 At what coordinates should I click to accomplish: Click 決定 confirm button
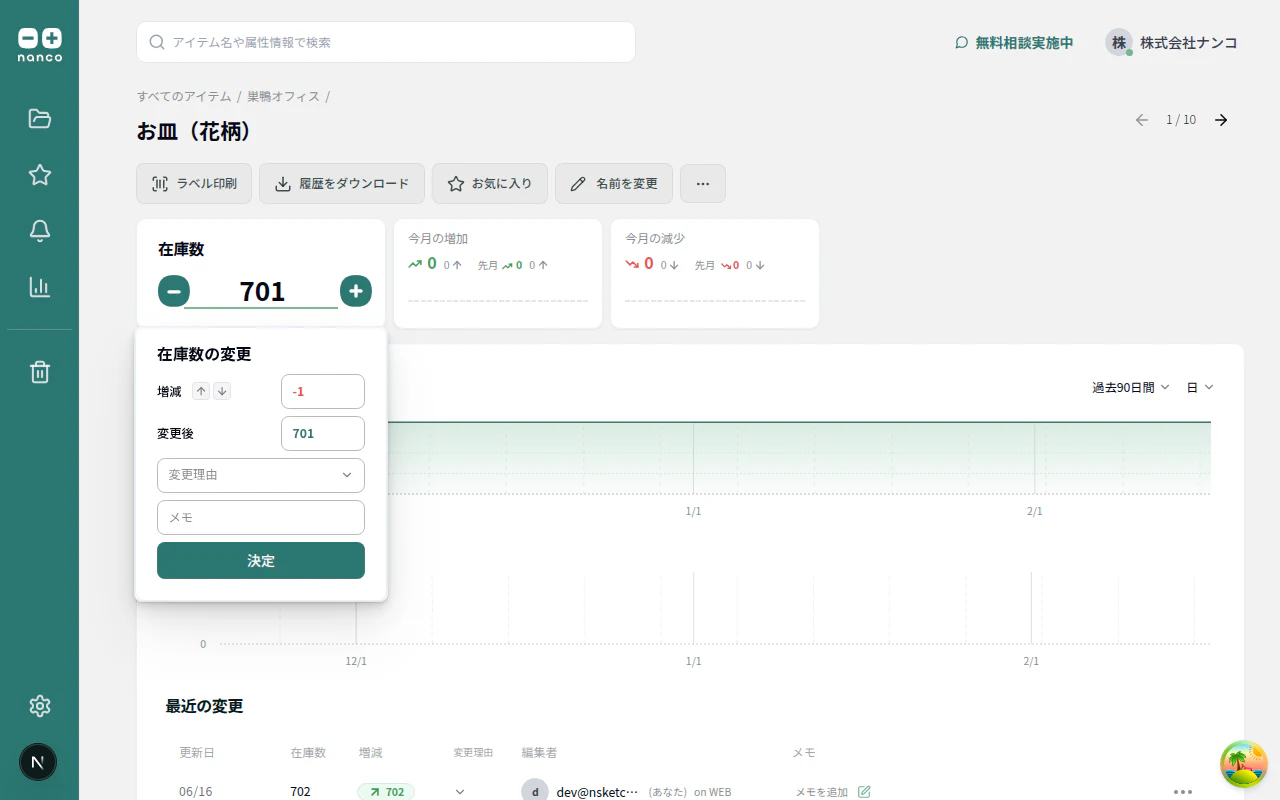click(261, 561)
